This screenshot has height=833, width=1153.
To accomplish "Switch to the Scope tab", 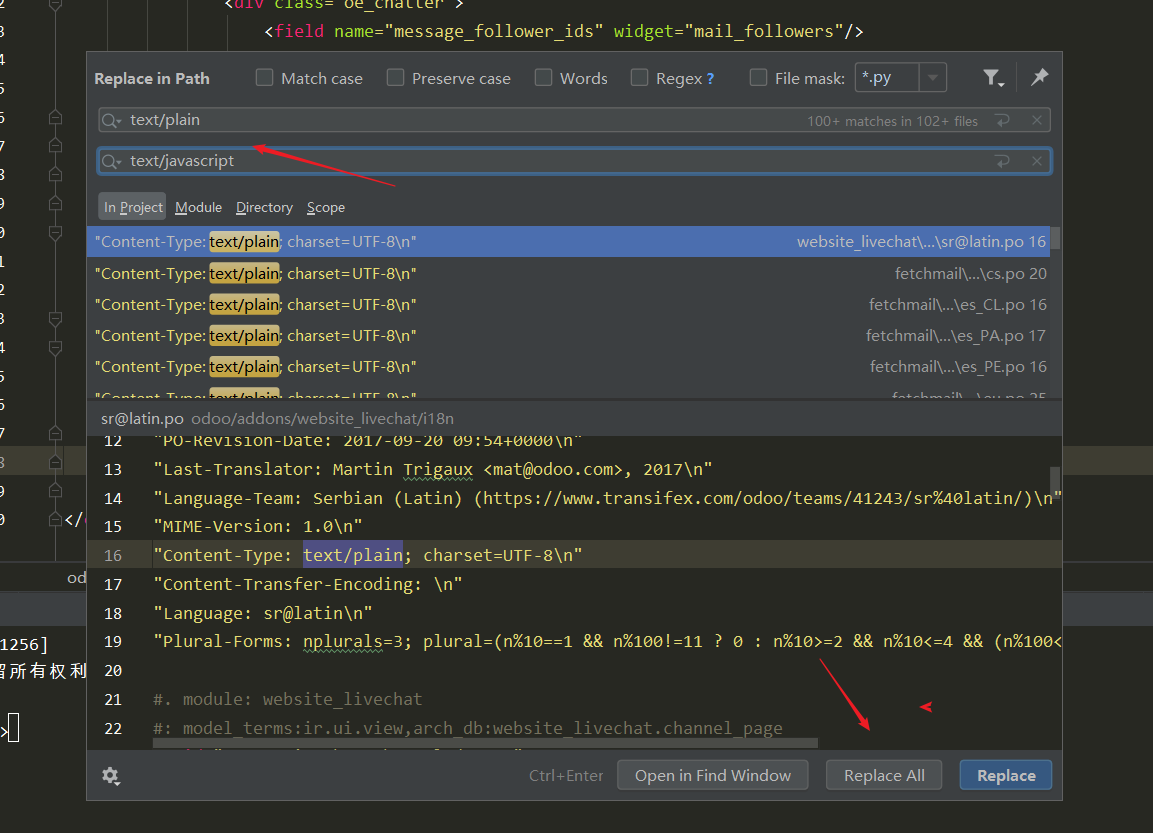I will [326, 207].
